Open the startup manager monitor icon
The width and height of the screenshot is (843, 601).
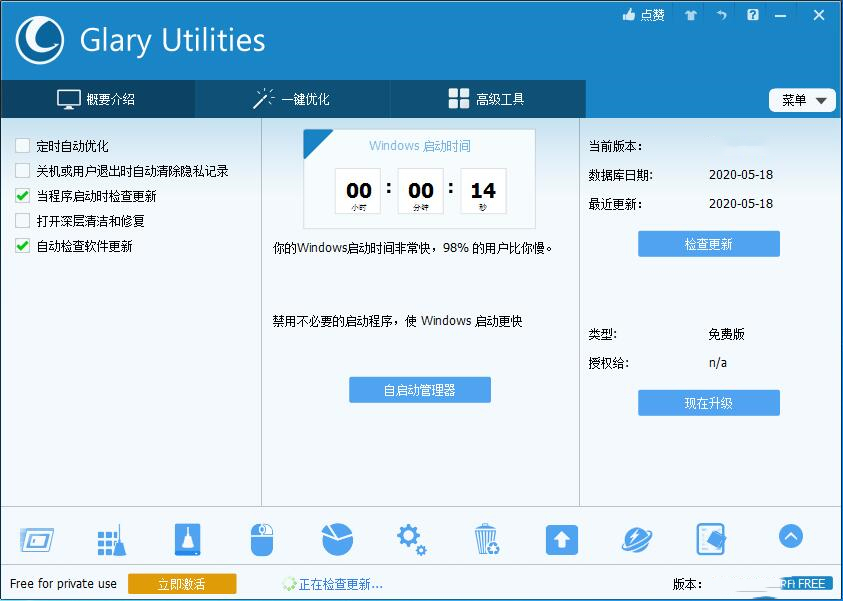point(37,540)
